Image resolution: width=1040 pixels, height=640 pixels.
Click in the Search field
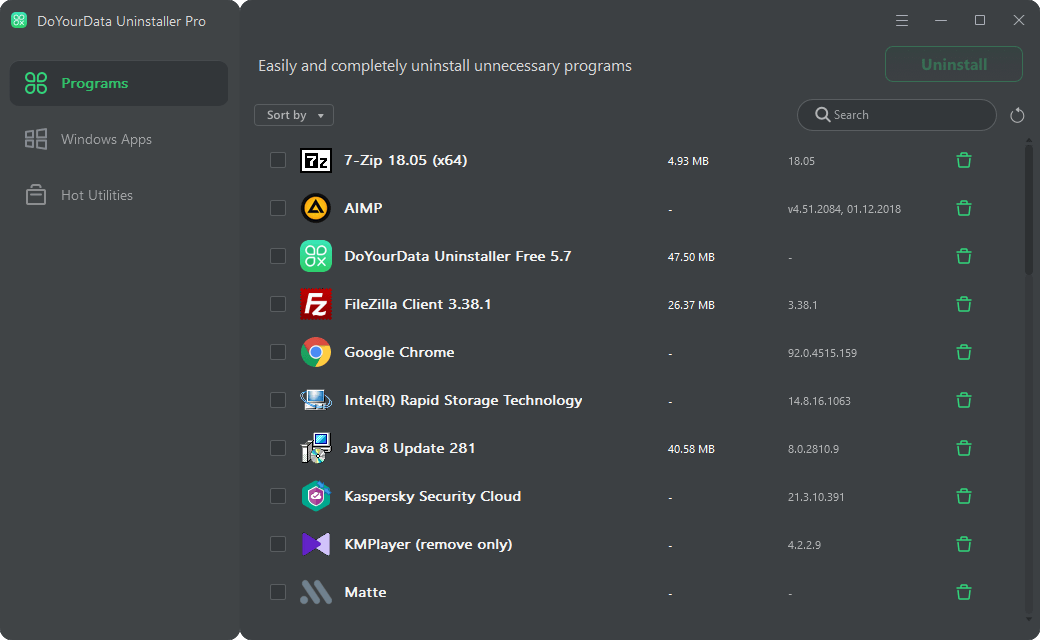[897, 115]
